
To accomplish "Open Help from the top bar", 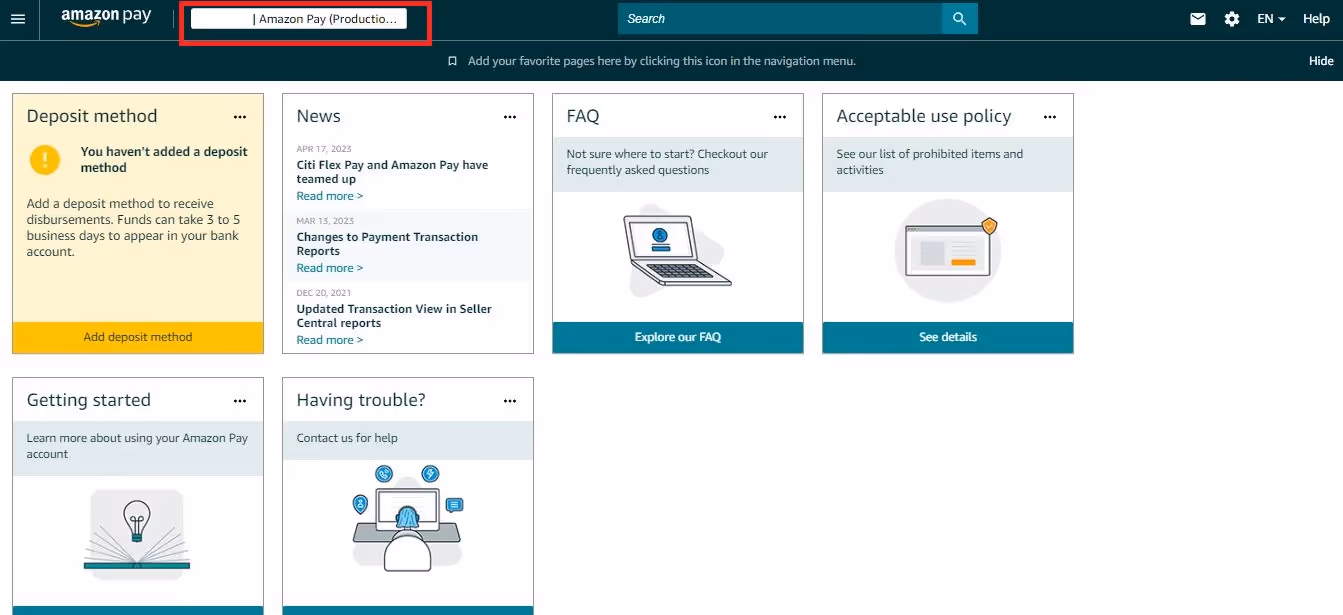I will point(1317,18).
